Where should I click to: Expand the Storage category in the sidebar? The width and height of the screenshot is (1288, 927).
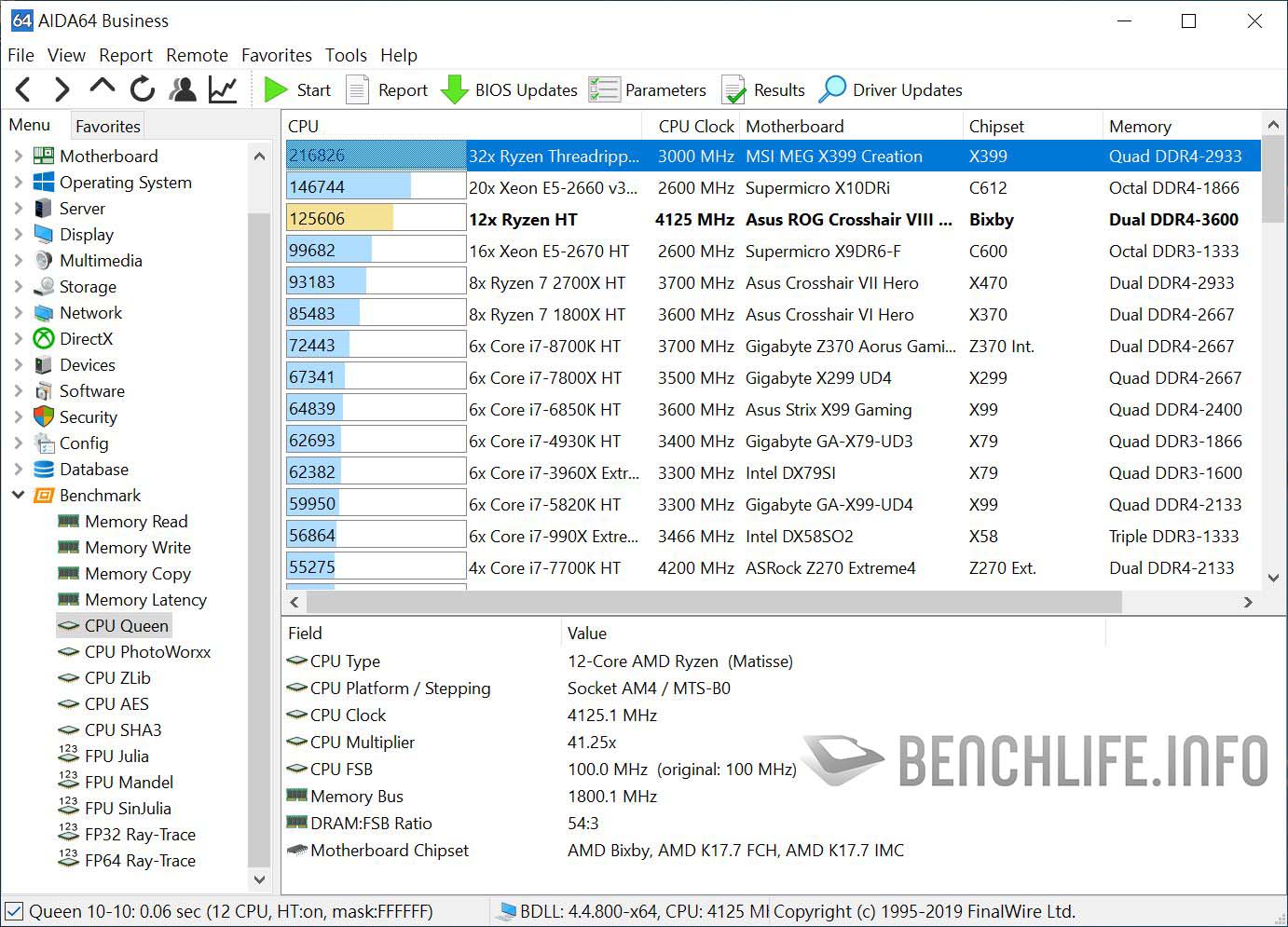pos(18,287)
